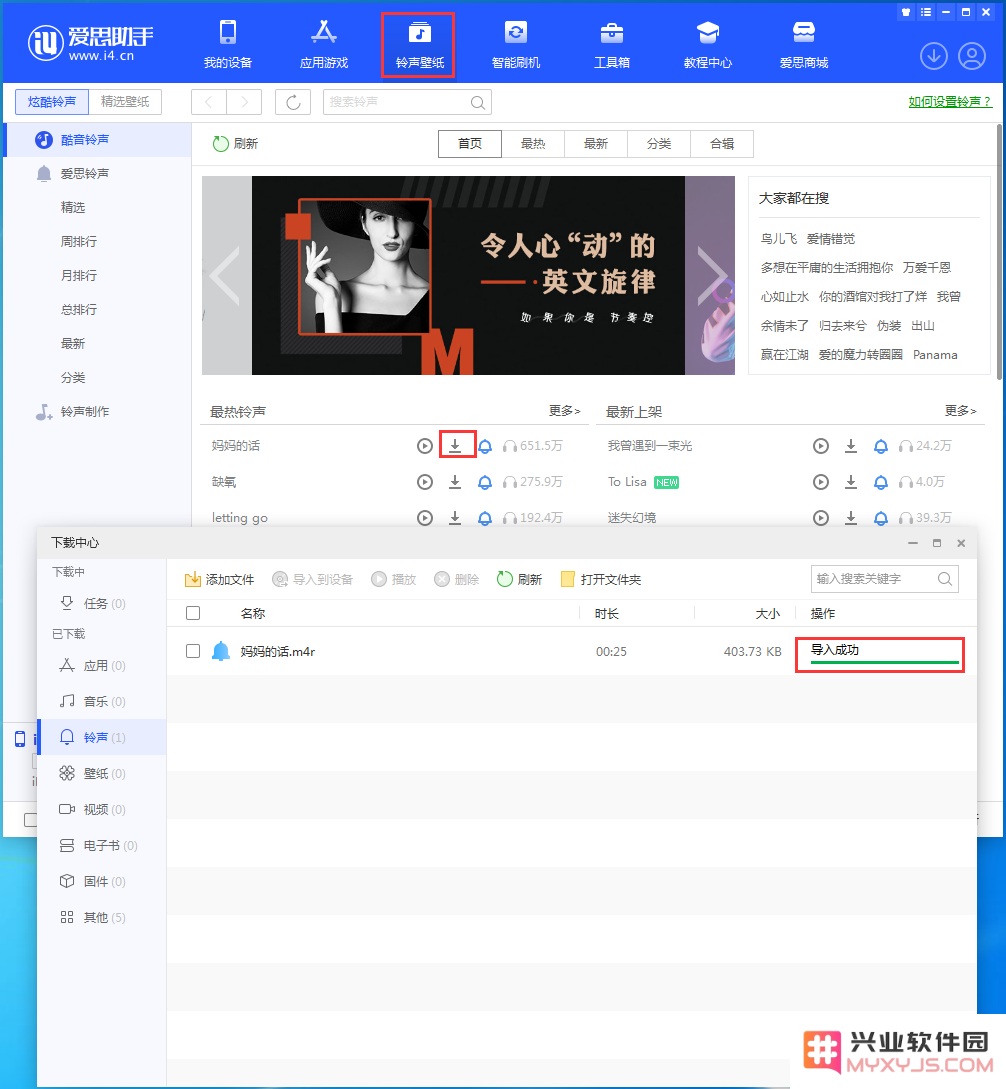The width and height of the screenshot is (1006, 1089).
Task: Download the 妈妈的话 ringtone
Action: point(455,445)
